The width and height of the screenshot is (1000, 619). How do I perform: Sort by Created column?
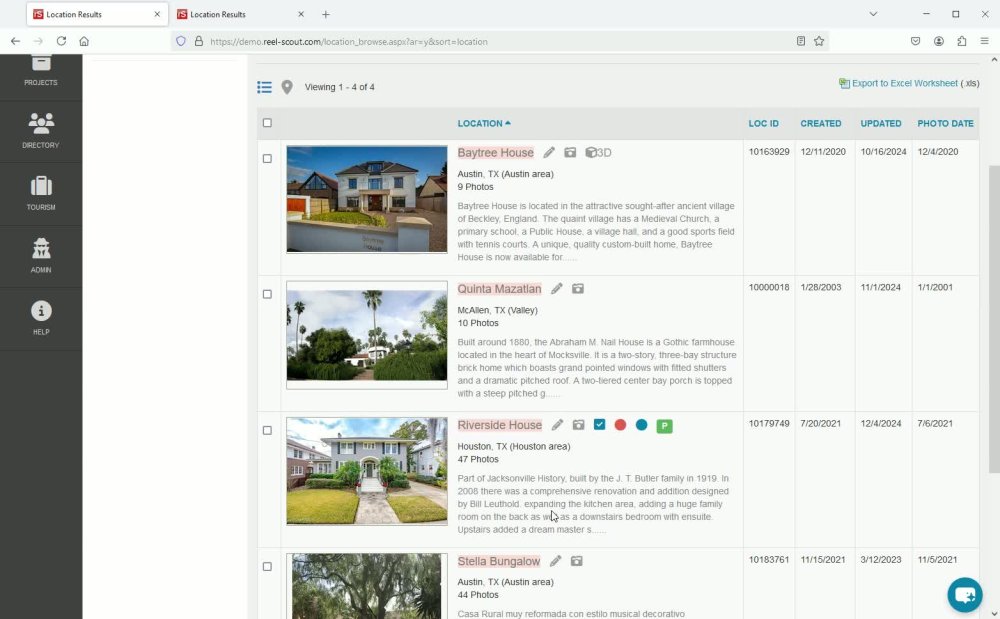821,124
